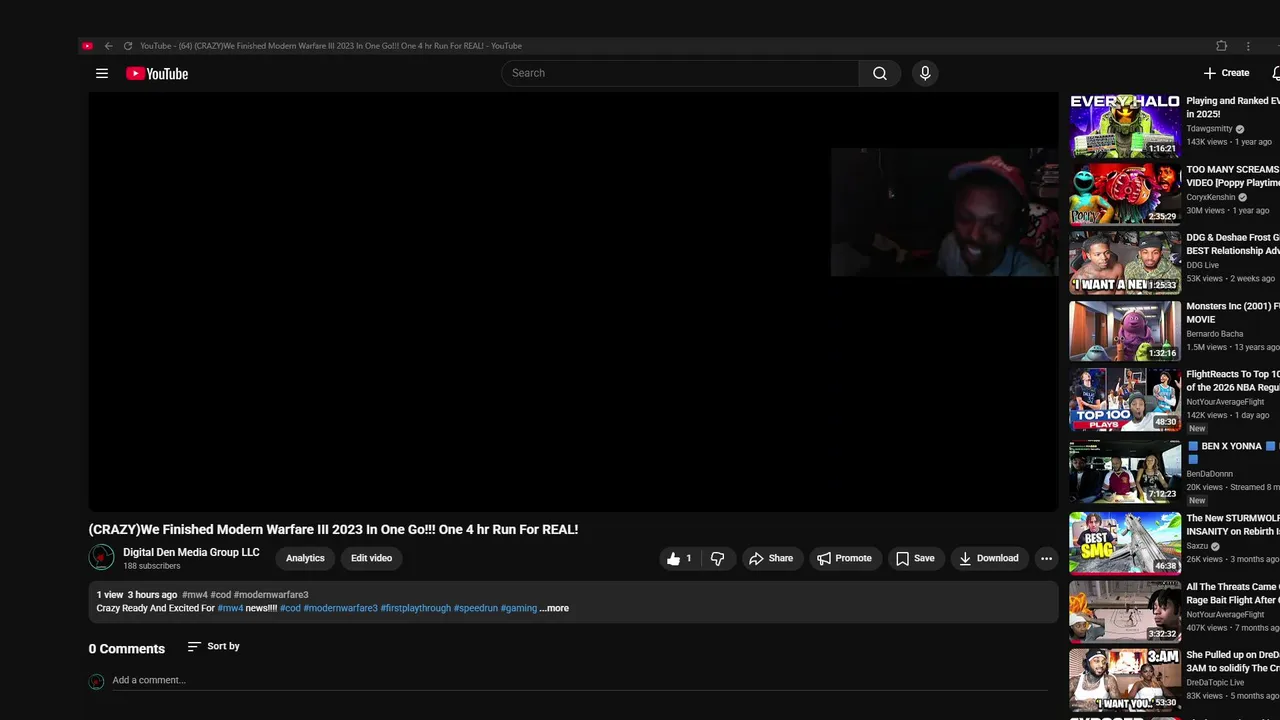
Task: Open BEN X YONNA stream thumbnail
Action: coord(1125,471)
